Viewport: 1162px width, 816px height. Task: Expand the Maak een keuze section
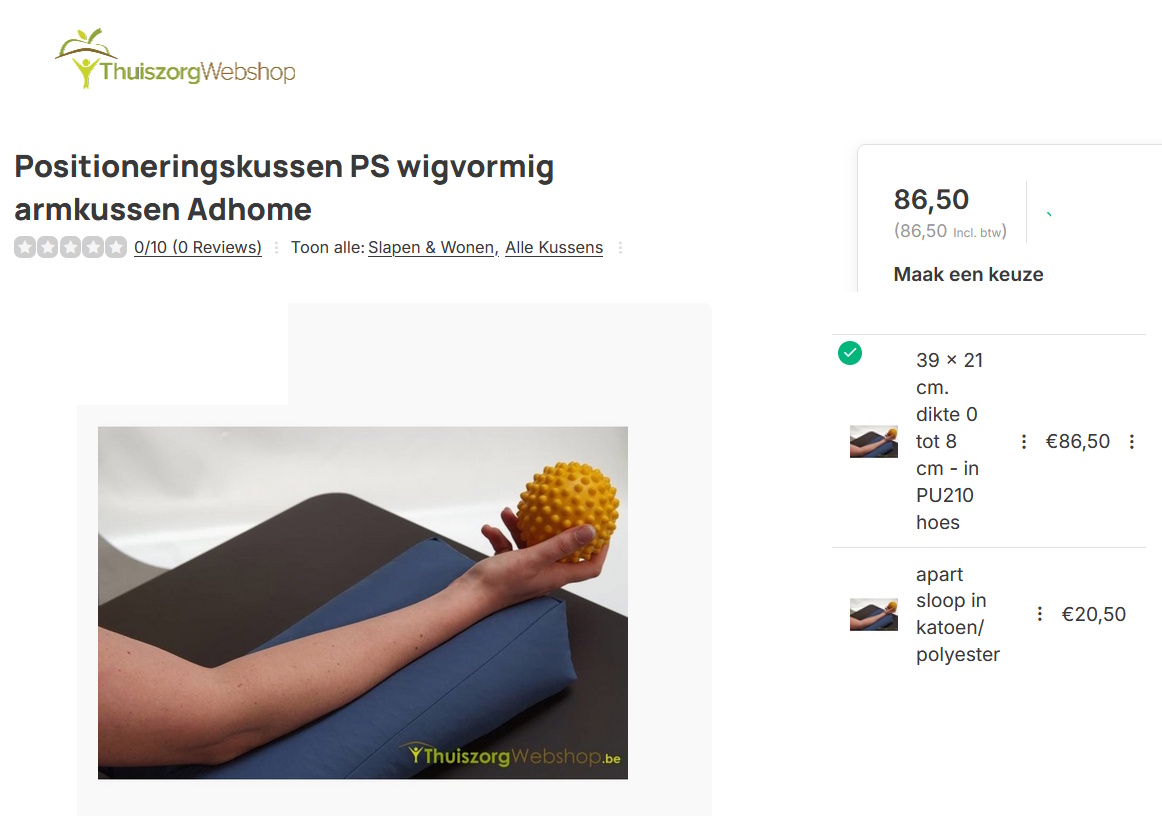(x=968, y=274)
